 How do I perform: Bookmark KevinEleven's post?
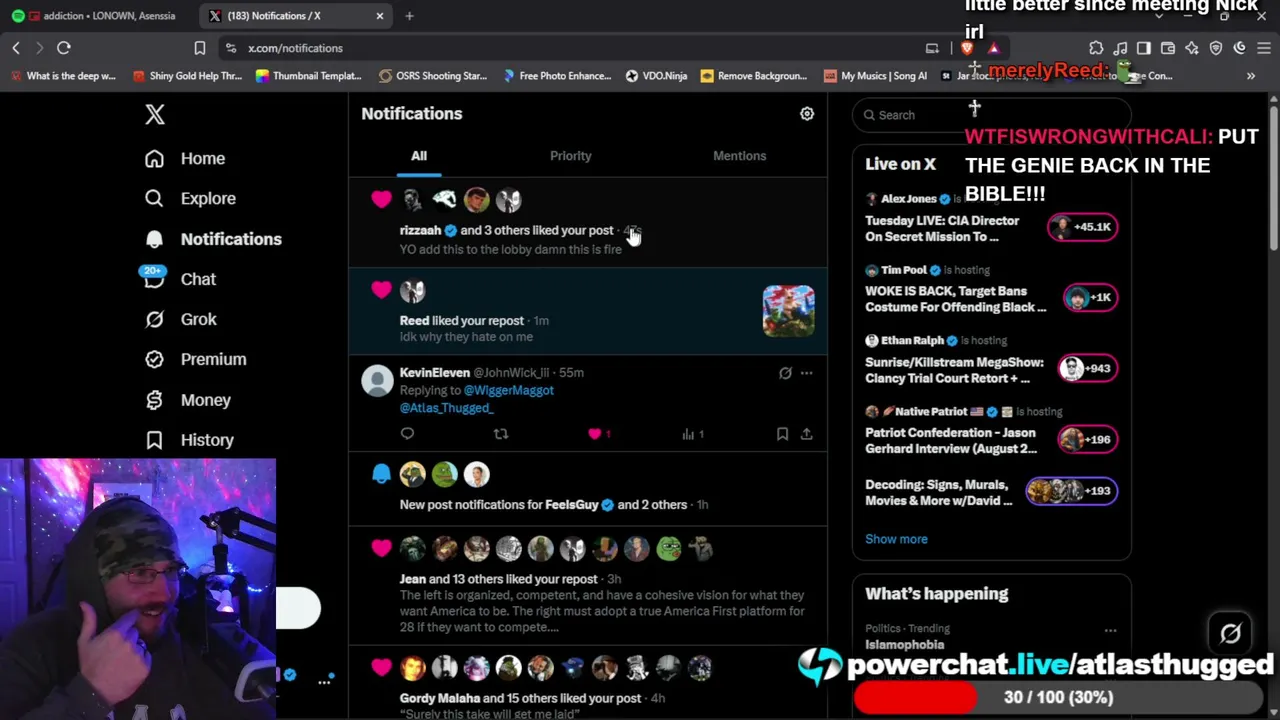tap(782, 434)
